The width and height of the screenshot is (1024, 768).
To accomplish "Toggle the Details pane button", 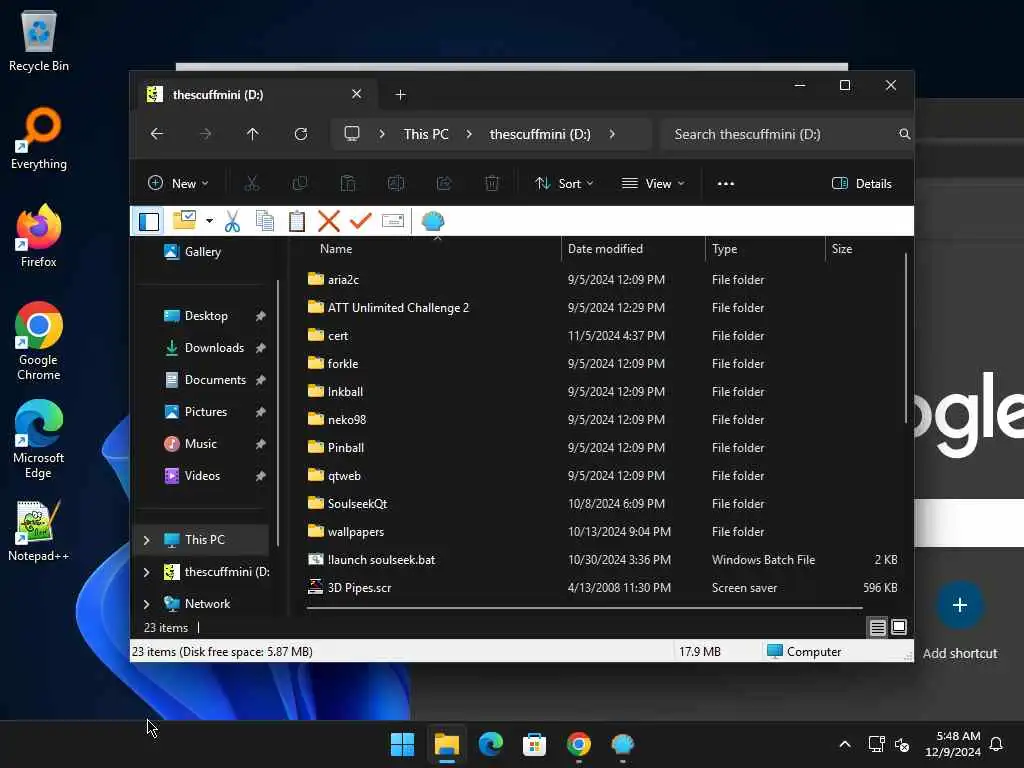I will (861, 184).
